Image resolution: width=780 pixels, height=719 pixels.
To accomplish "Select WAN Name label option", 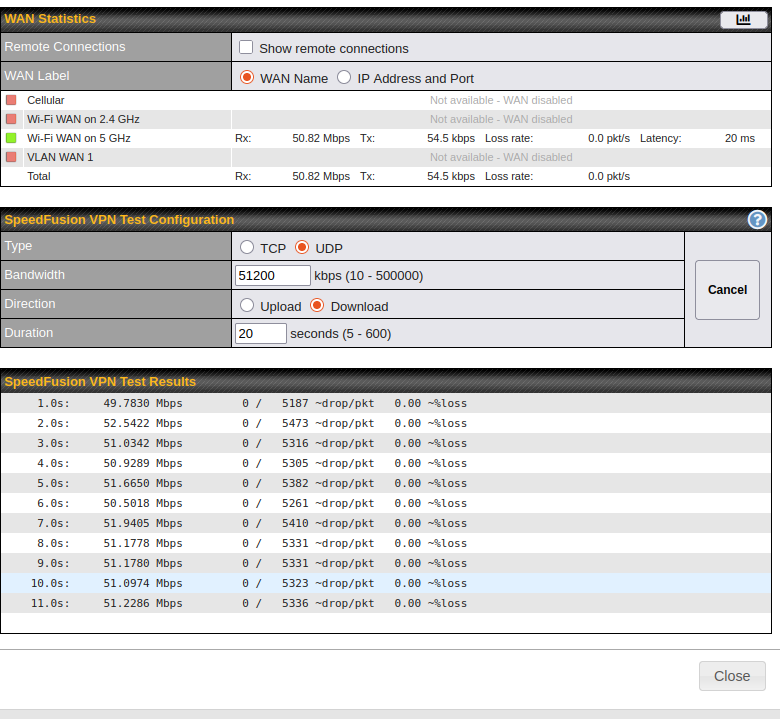I will click(247, 77).
